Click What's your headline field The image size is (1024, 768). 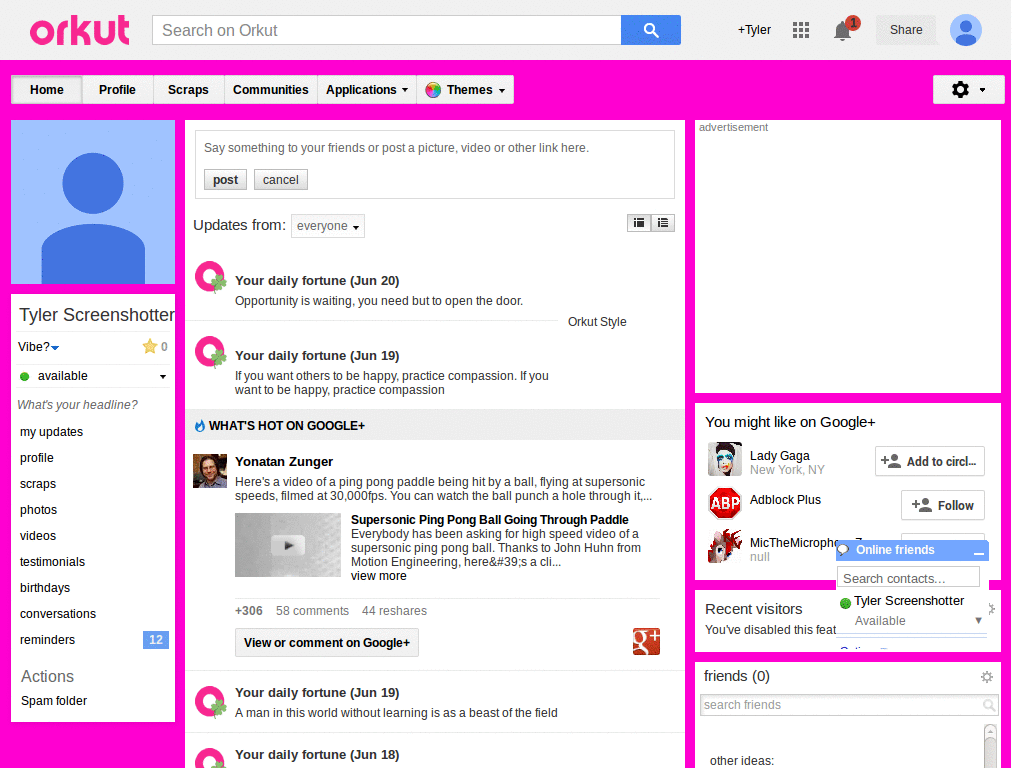coord(78,405)
